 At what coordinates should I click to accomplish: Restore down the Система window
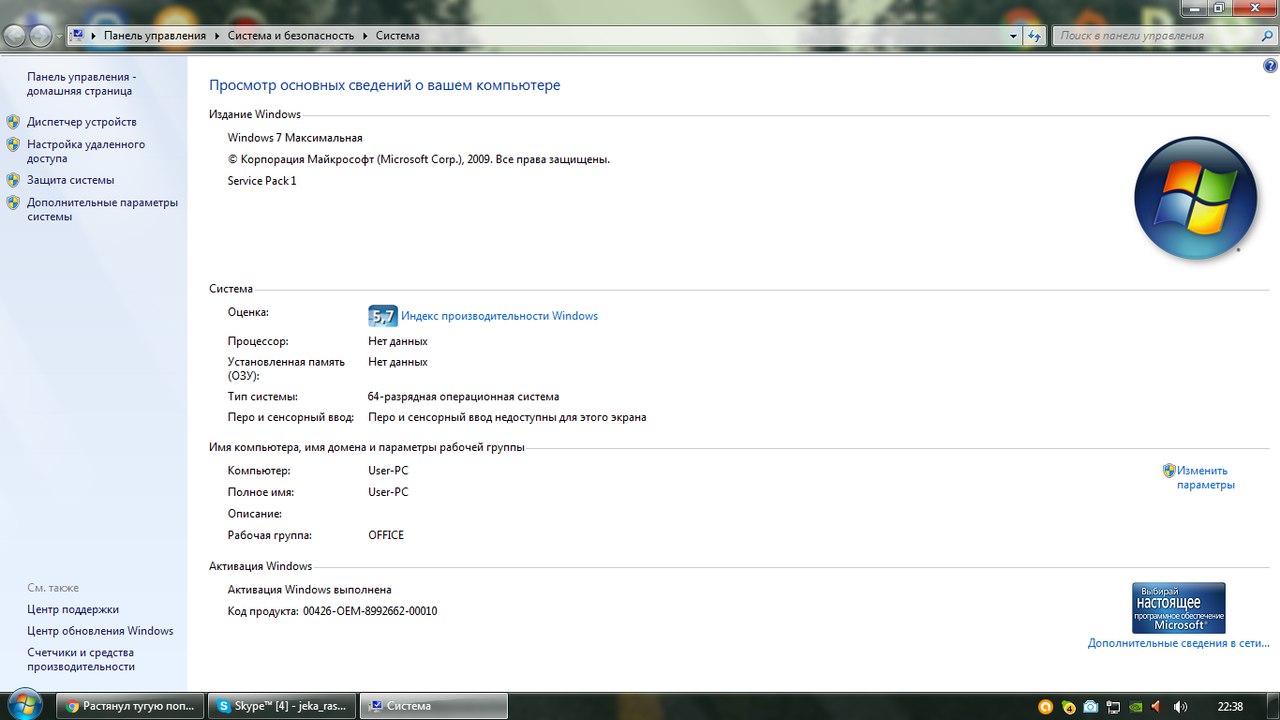coord(1218,8)
